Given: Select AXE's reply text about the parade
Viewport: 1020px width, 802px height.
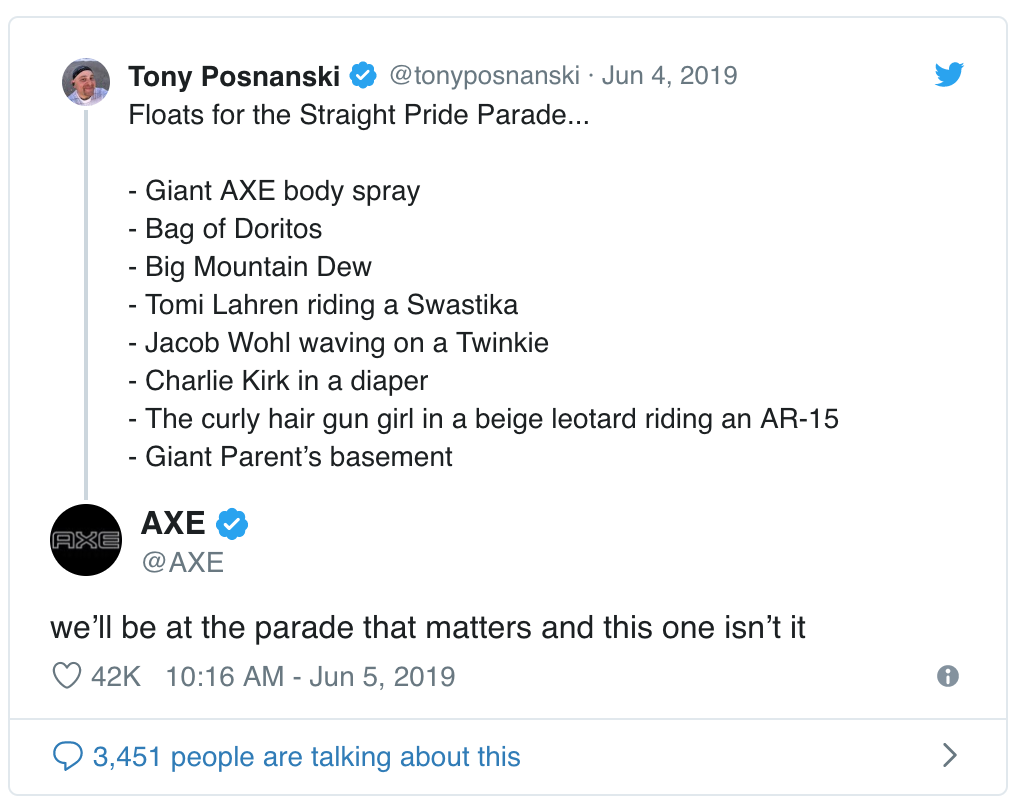Looking at the screenshot, I should [x=428, y=628].
